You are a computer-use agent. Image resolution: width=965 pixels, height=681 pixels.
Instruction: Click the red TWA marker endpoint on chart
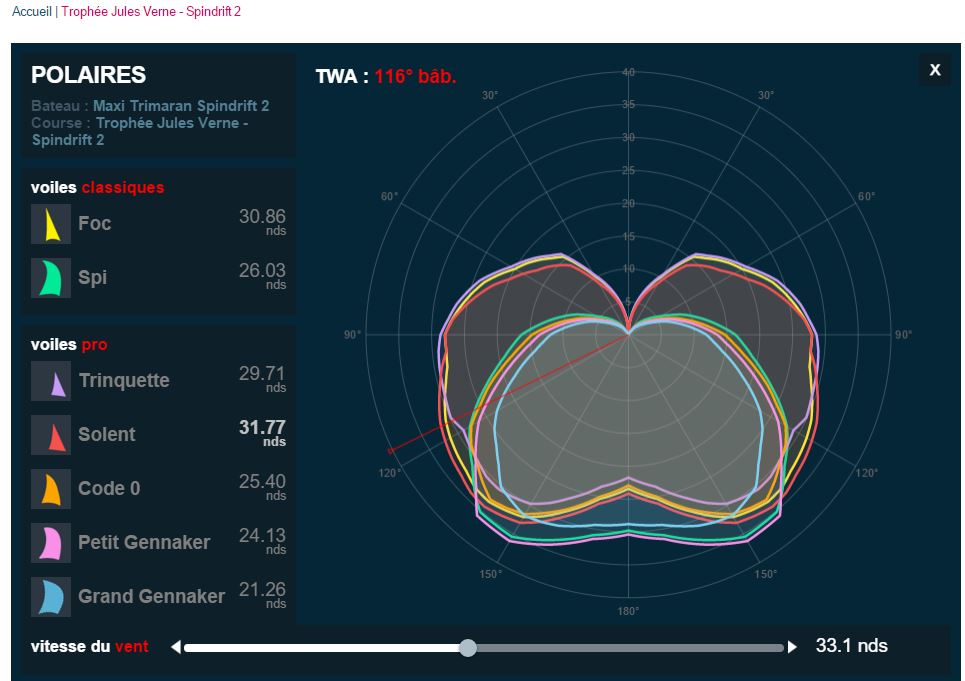(x=390, y=451)
